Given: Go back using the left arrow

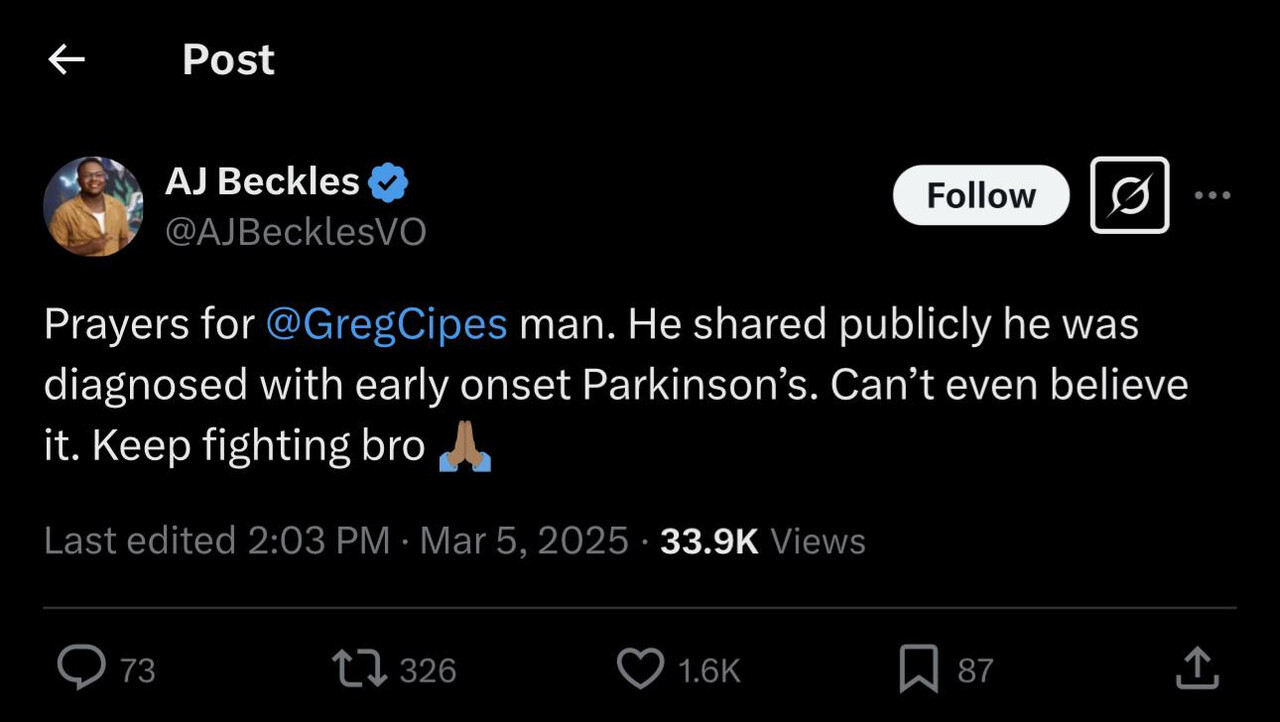Looking at the screenshot, I should click(x=67, y=60).
